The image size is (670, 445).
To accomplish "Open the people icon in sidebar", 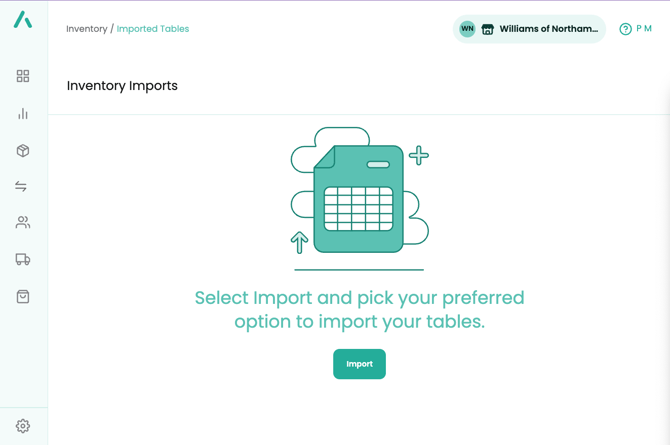I will 23,223.
